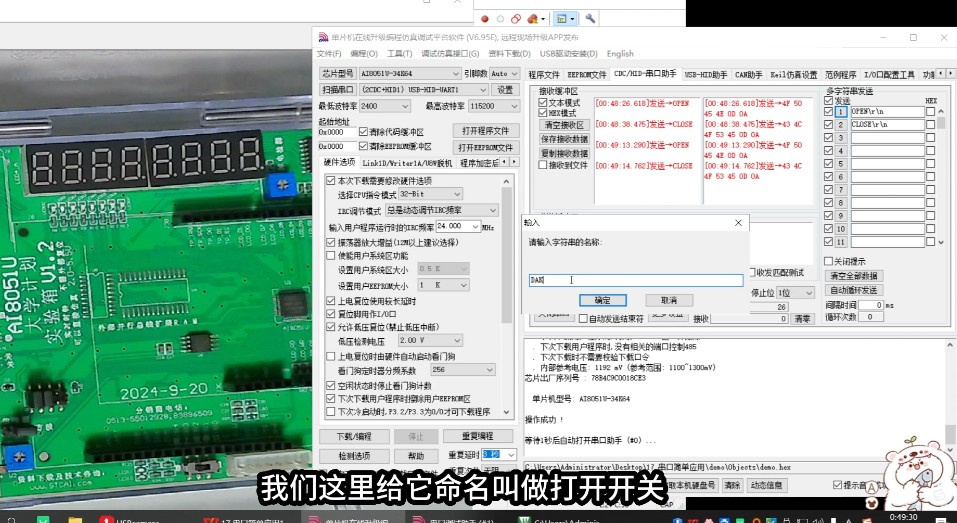
Task: Click the STC-ISP logo icon in title bar
Action: [323, 37]
